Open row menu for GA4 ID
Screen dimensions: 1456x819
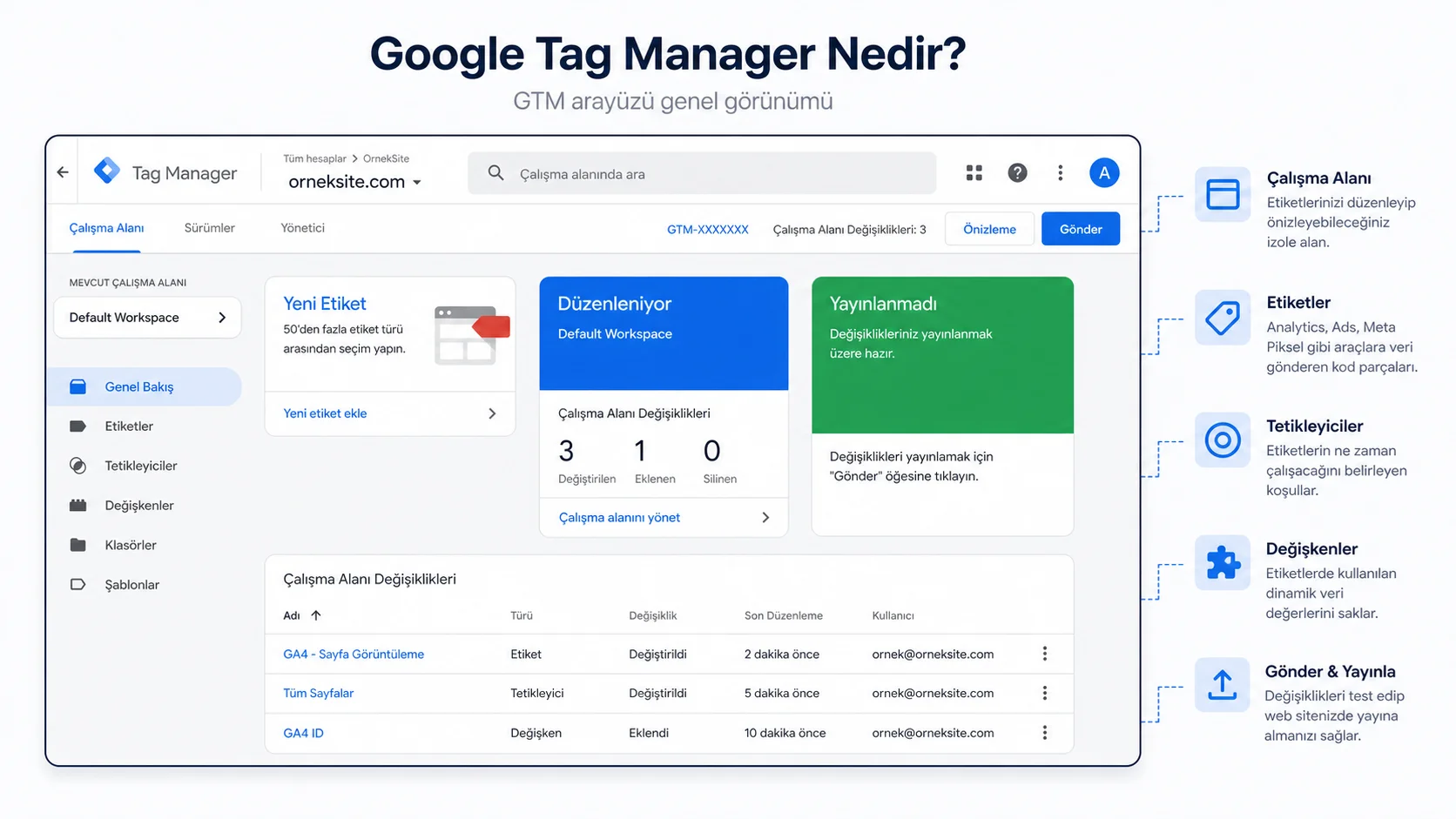pos(1044,733)
